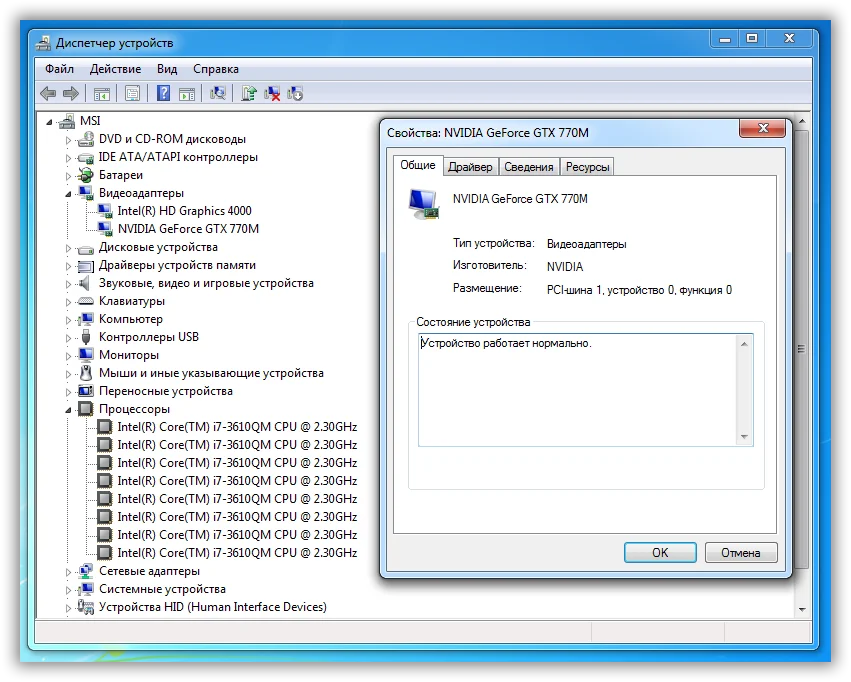Click the Forward arrow toolbar icon
This screenshot has width=851, height=682.
pyautogui.click(x=71, y=94)
